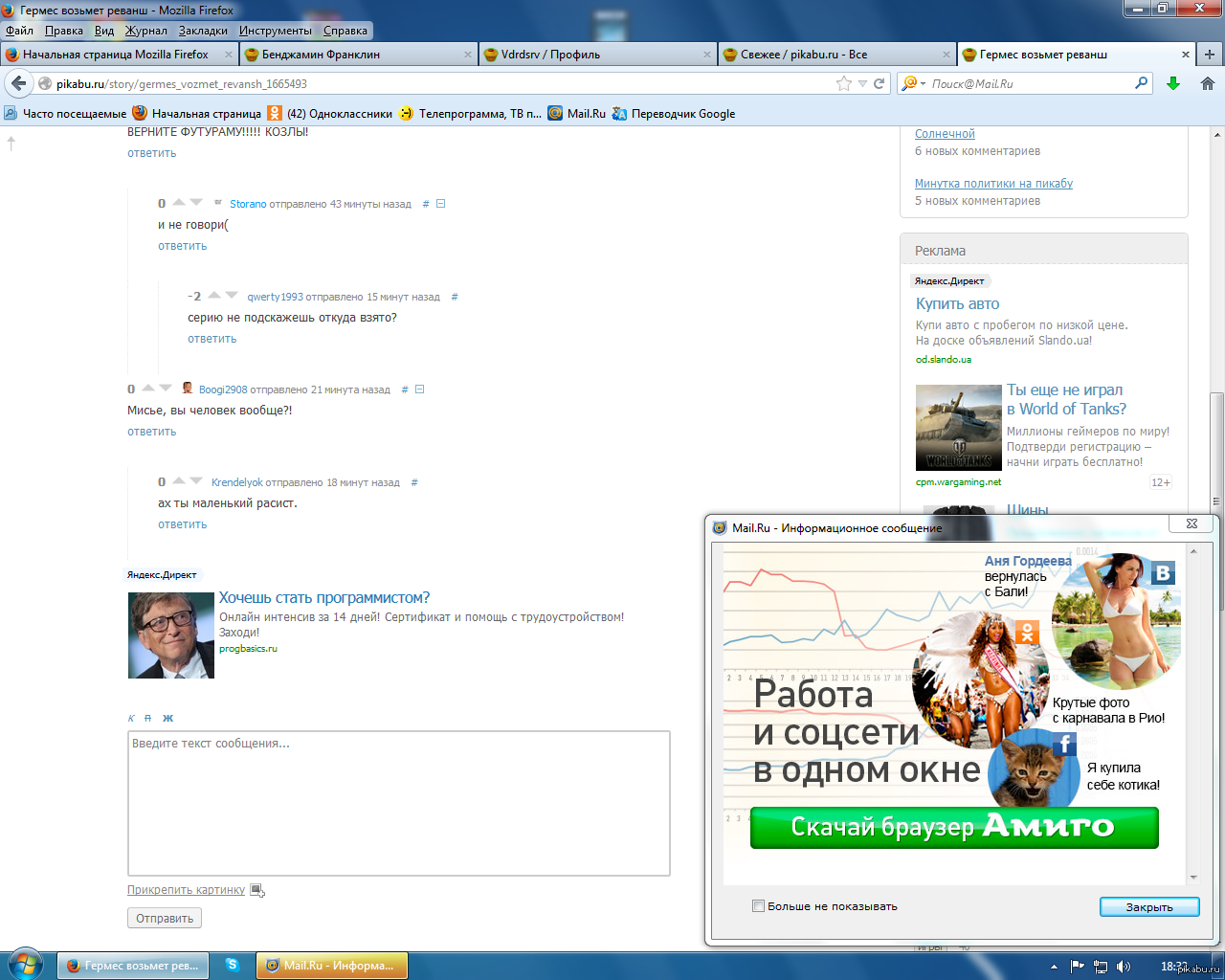Check the "Больше не показывать" checkbox
The width and height of the screenshot is (1225, 980).
pos(758,906)
